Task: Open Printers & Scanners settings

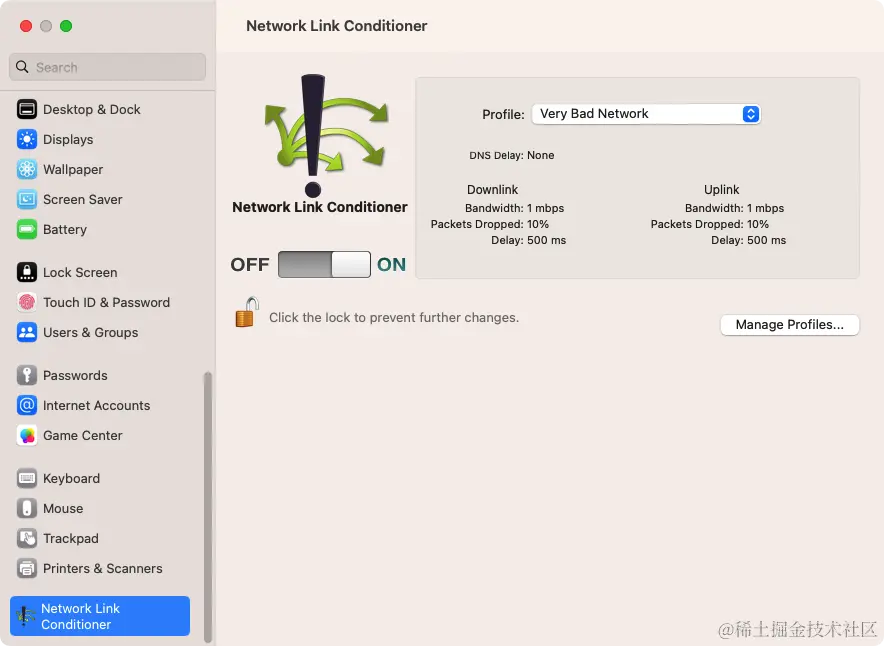Action: click(x=100, y=568)
